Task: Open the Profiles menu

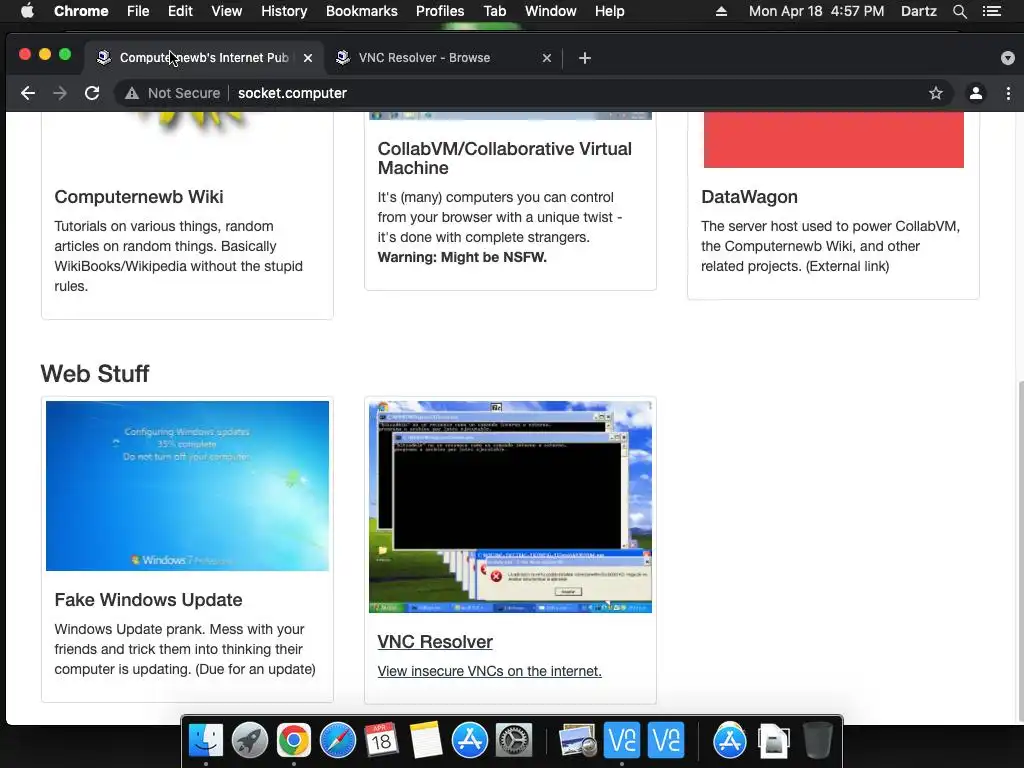Action: click(x=440, y=11)
